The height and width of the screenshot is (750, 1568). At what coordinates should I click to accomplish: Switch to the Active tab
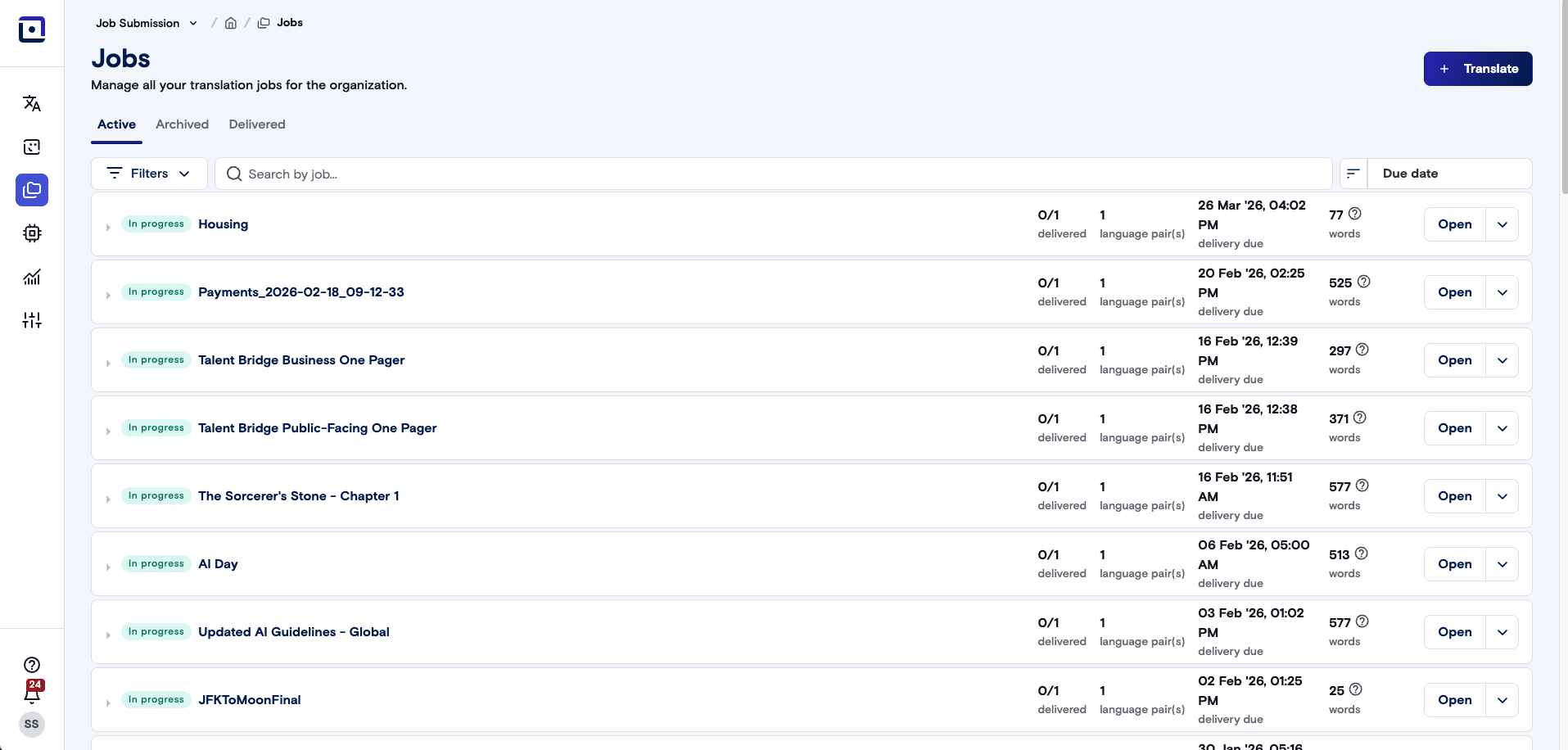(x=116, y=124)
